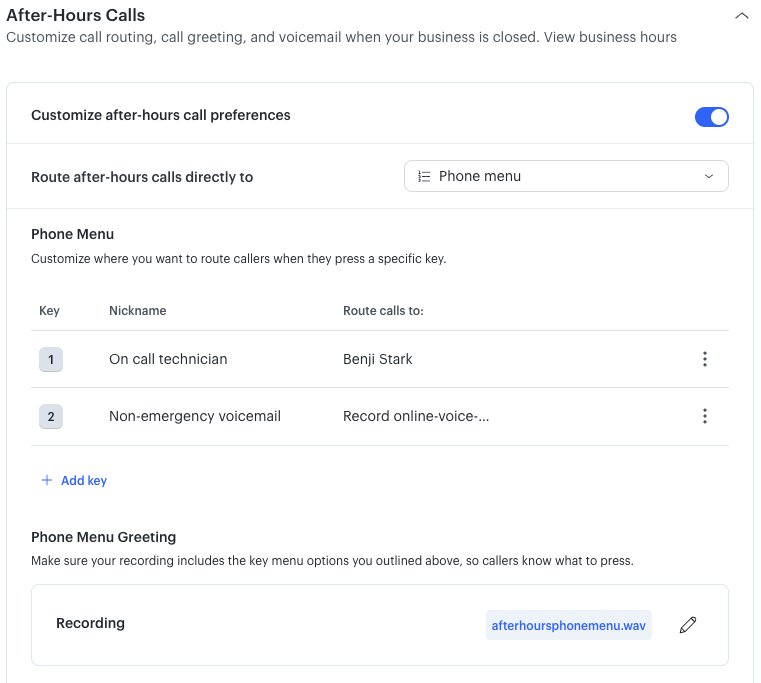The width and height of the screenshot is (761, 683).
Task: Disable customize after-hours call preferences toggle
Action: pos(711,117)
